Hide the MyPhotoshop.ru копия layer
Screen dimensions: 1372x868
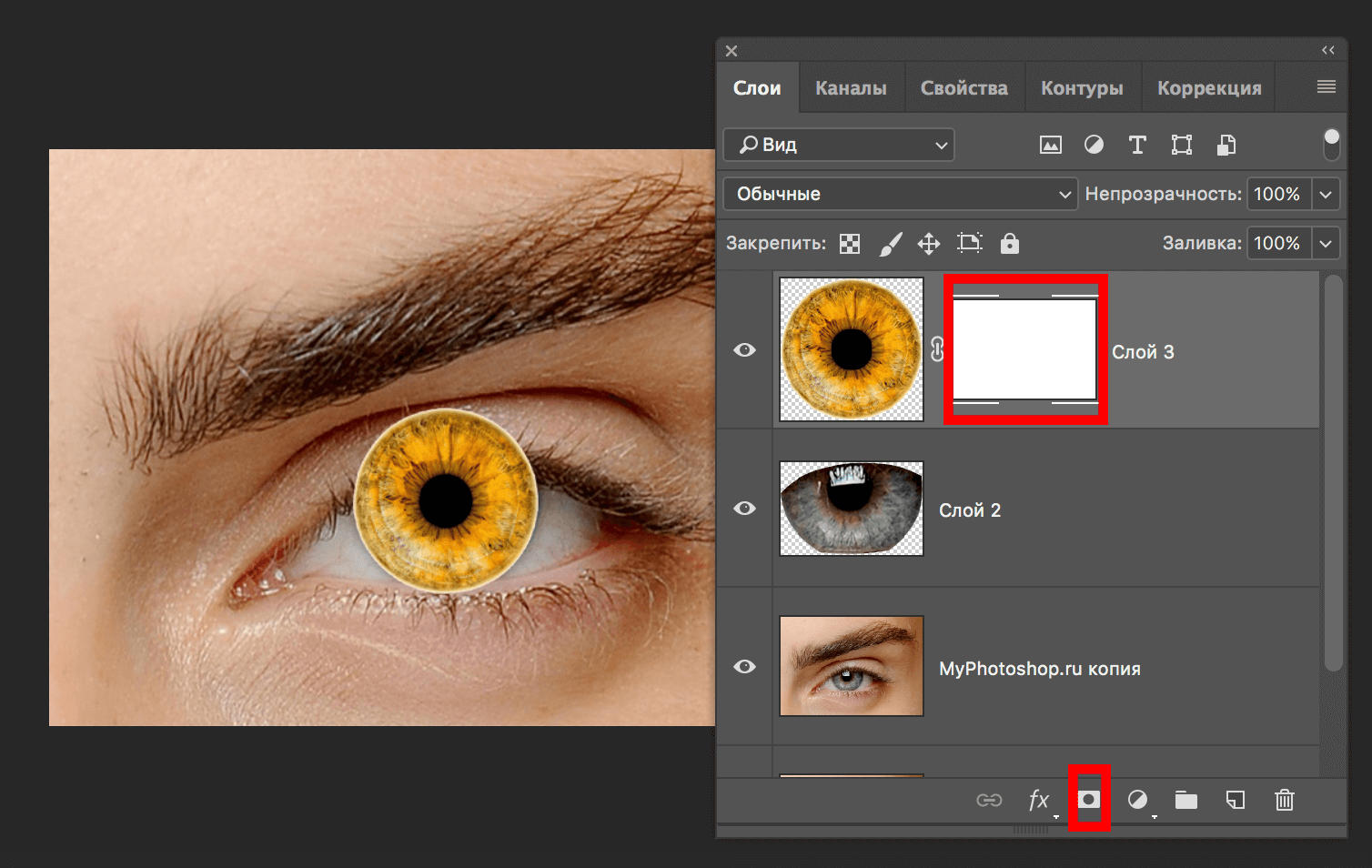point(744,666)
